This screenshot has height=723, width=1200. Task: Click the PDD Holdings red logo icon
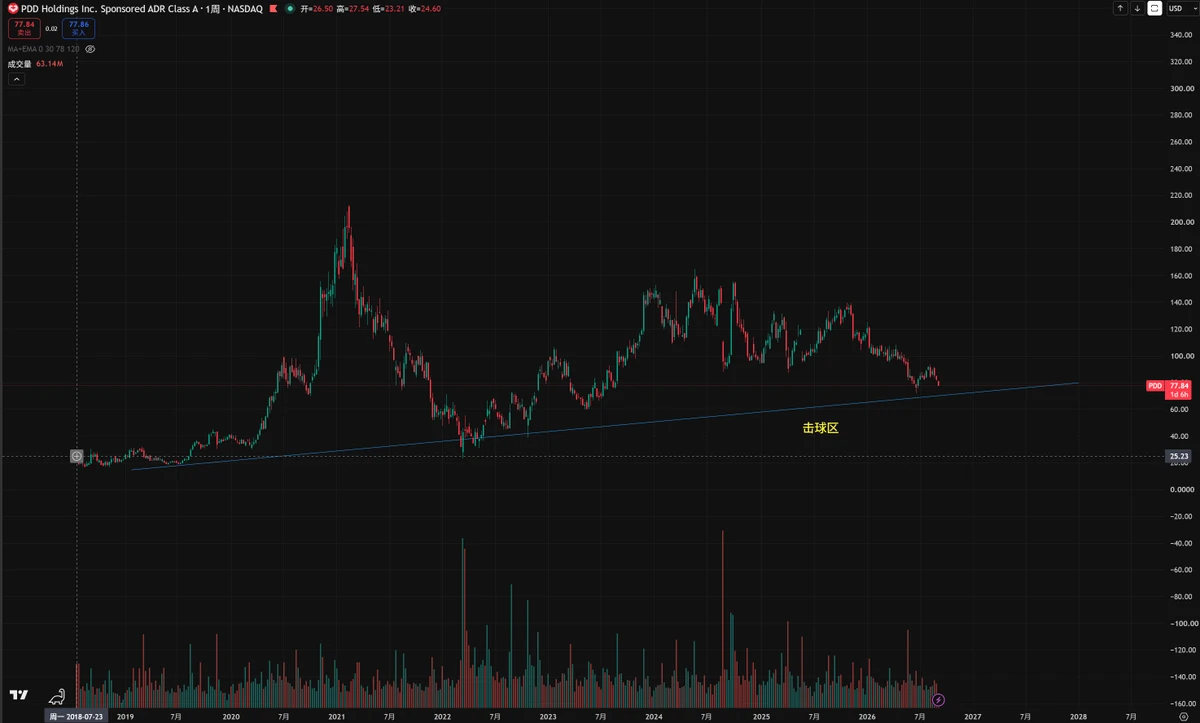point(13,8)
